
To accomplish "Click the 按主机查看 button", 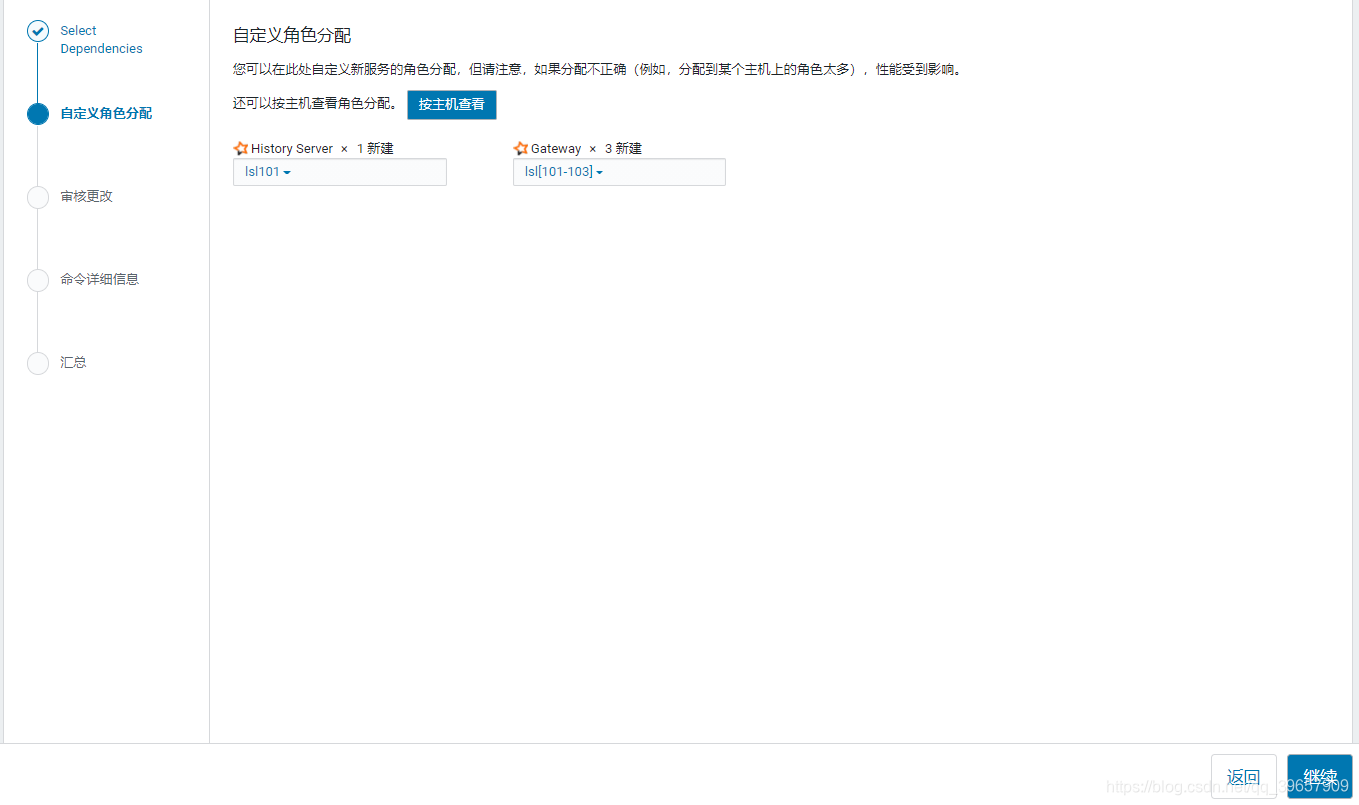I will tap(452, 104).
